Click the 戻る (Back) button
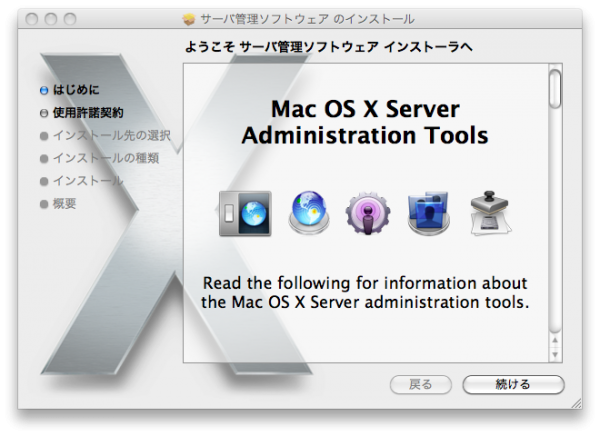Viewport: 600px width, 436px height. pyautogui.click(x=421, y=384)
